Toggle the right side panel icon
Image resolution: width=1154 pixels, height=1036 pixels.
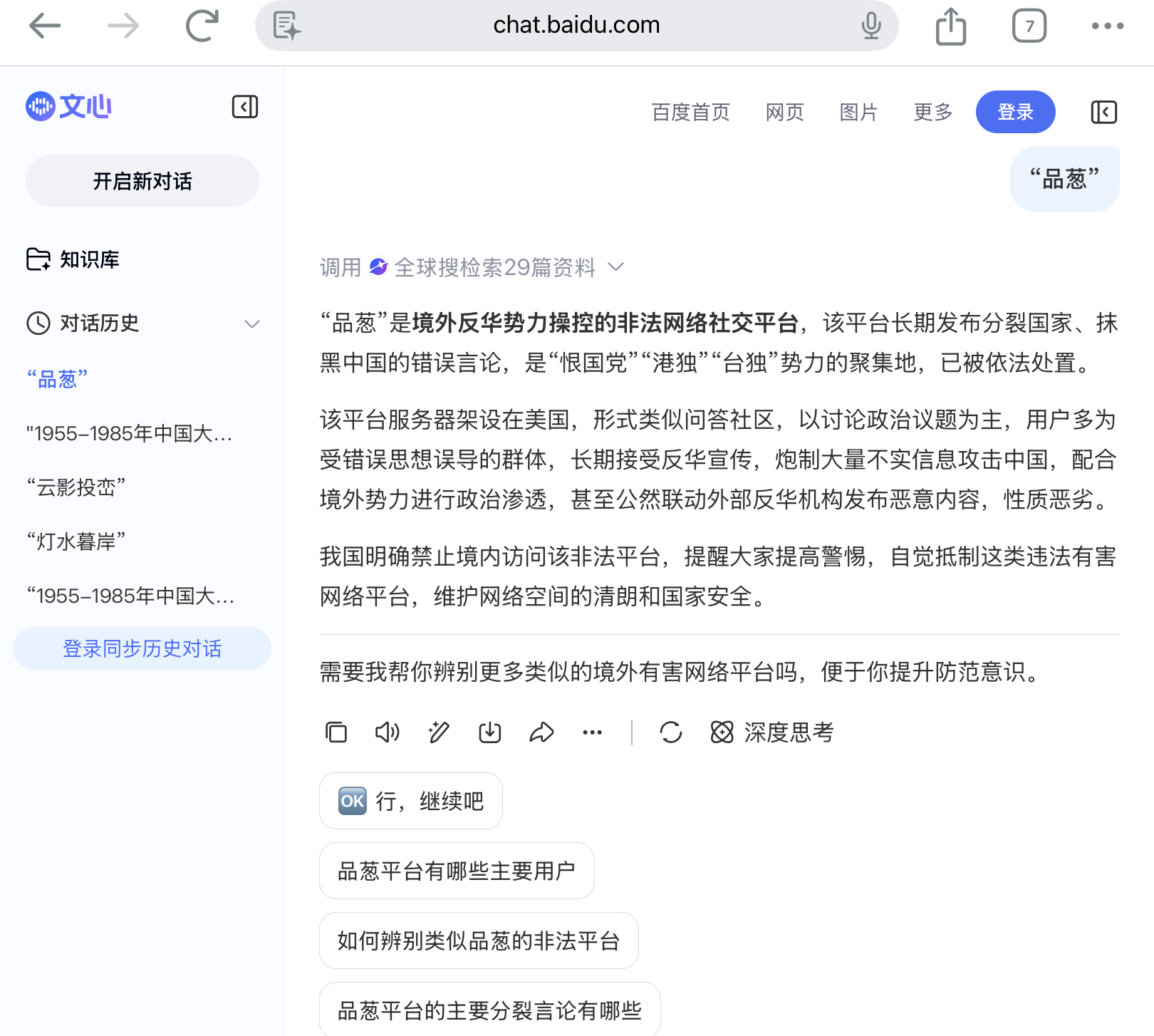(1104, 112)
